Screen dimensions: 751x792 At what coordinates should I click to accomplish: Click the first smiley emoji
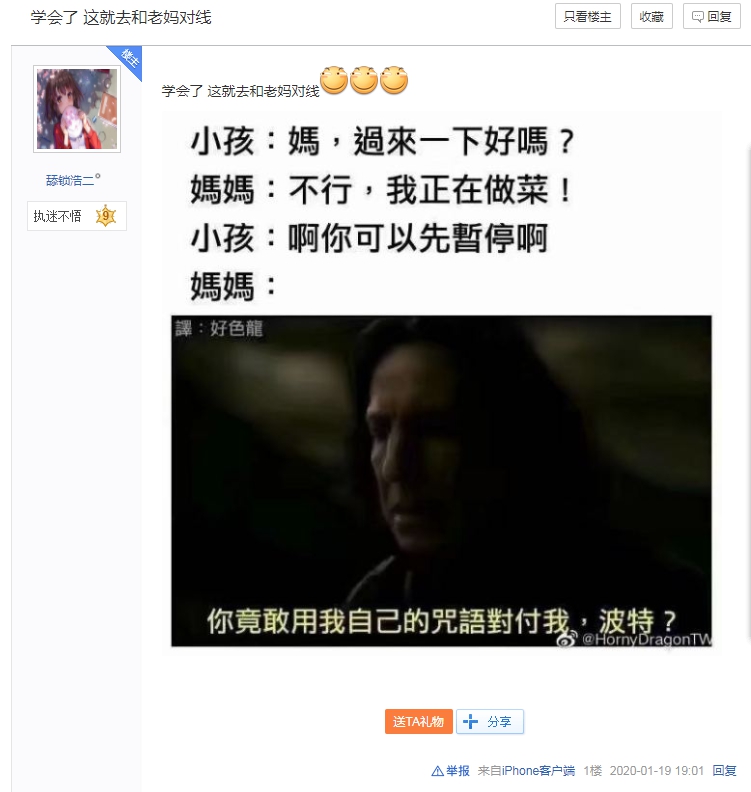pyautogui.click(x=334, y=80)
